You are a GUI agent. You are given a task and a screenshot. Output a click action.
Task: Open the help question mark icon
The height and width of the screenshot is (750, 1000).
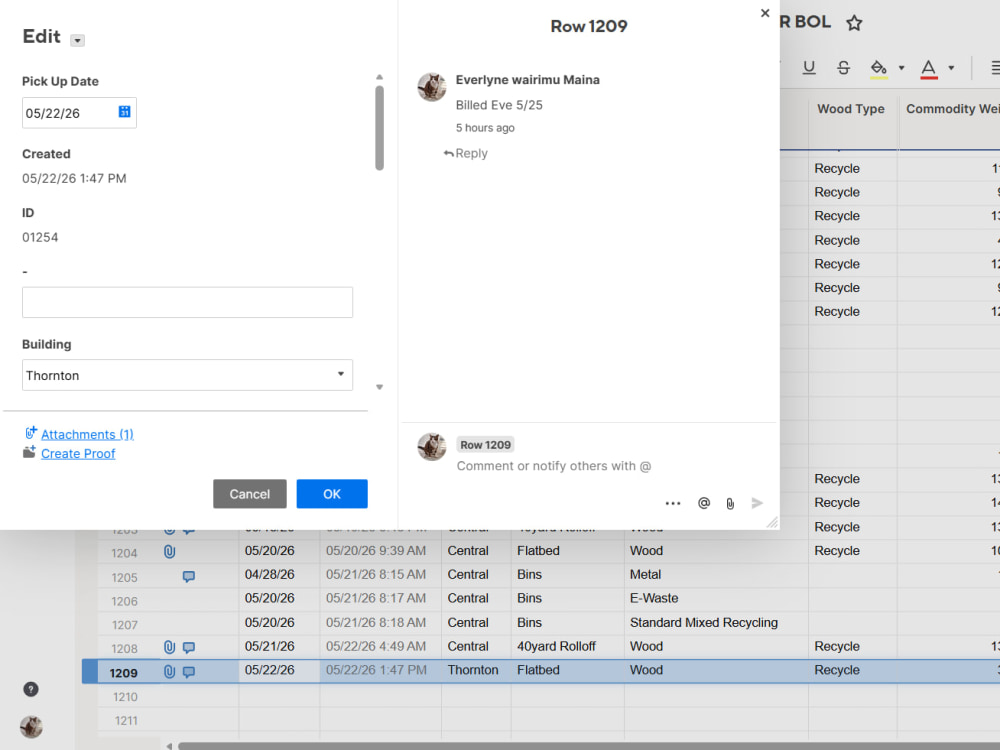[x=31, y=689]
